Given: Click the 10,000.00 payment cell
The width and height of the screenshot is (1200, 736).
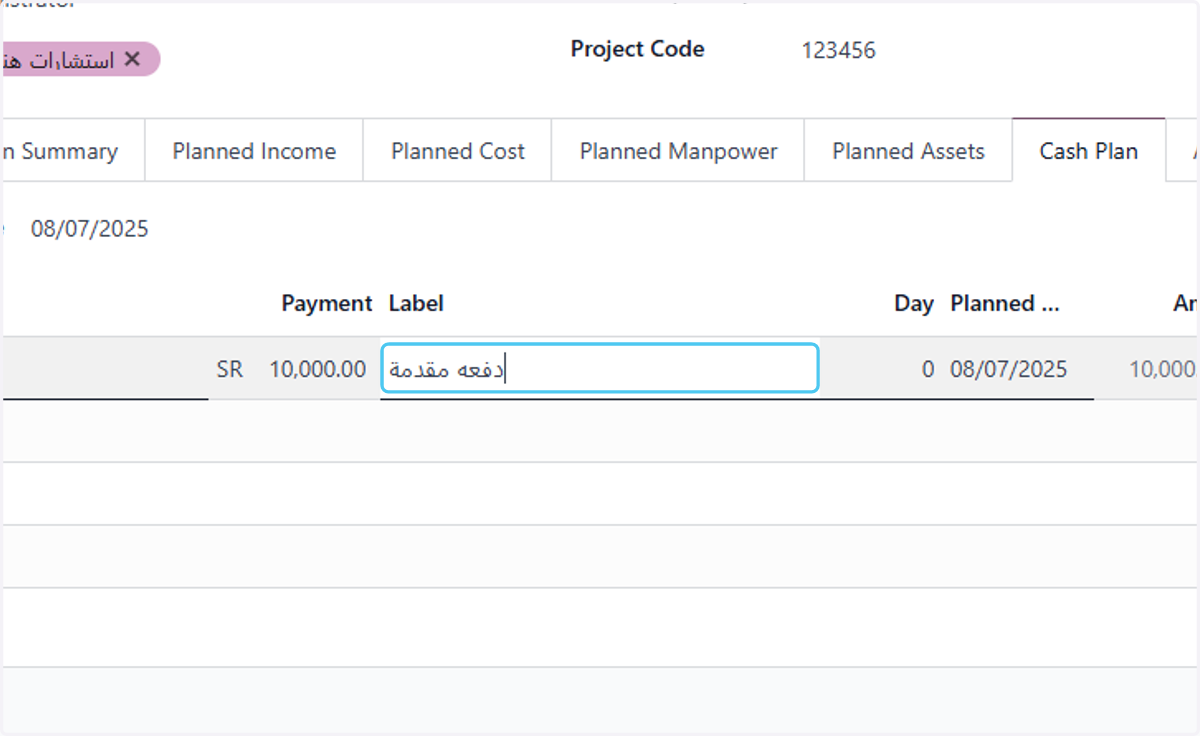Looking at the screenshot, I should pos(317,369).
